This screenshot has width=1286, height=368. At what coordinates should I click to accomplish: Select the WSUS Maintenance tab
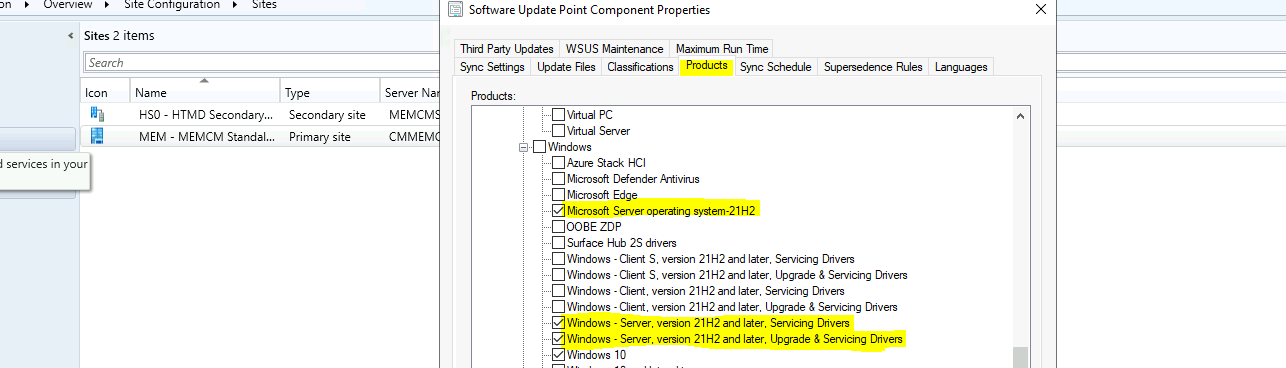[614, 48]
